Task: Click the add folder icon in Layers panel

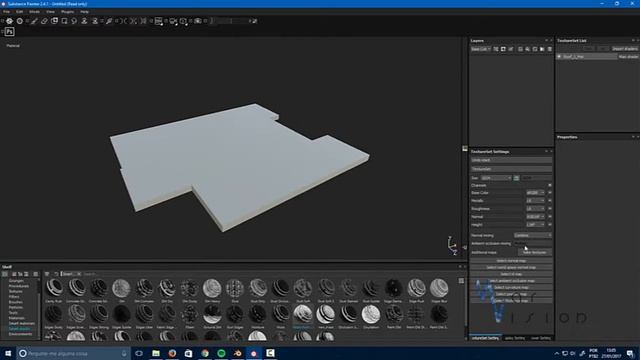Action: coord(542,49)
